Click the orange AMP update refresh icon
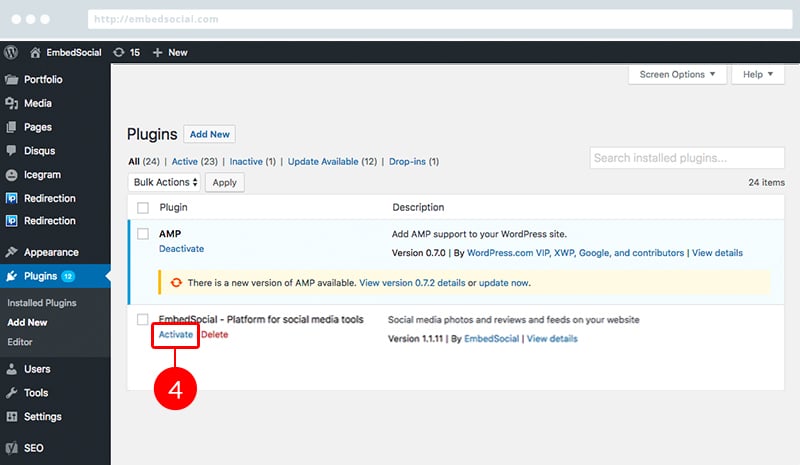Image resolution: width=800 pixels, height=465 pixels. click(176, 283)
